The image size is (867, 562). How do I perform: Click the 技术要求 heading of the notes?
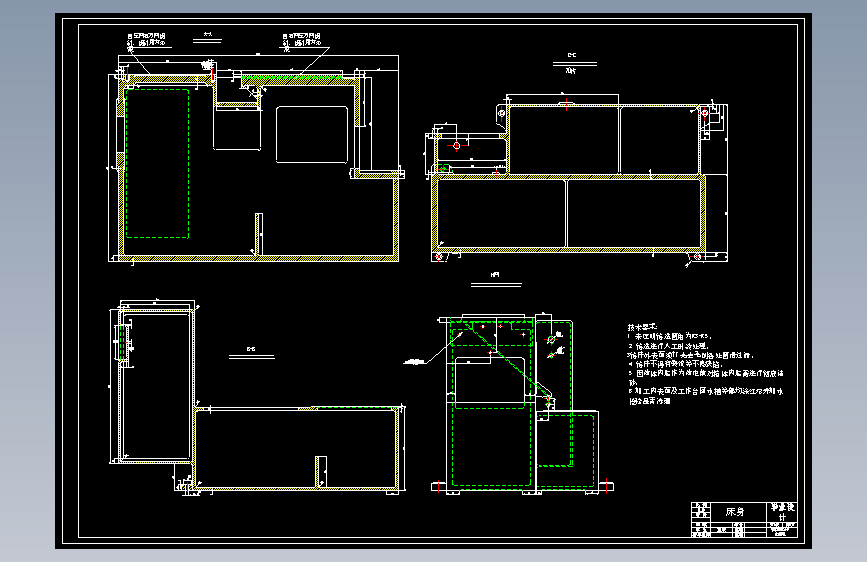click(x=642, y=327)
